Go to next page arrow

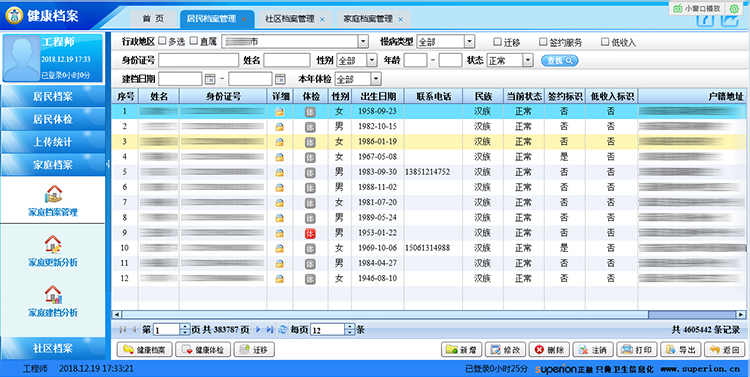pos(258,330)
